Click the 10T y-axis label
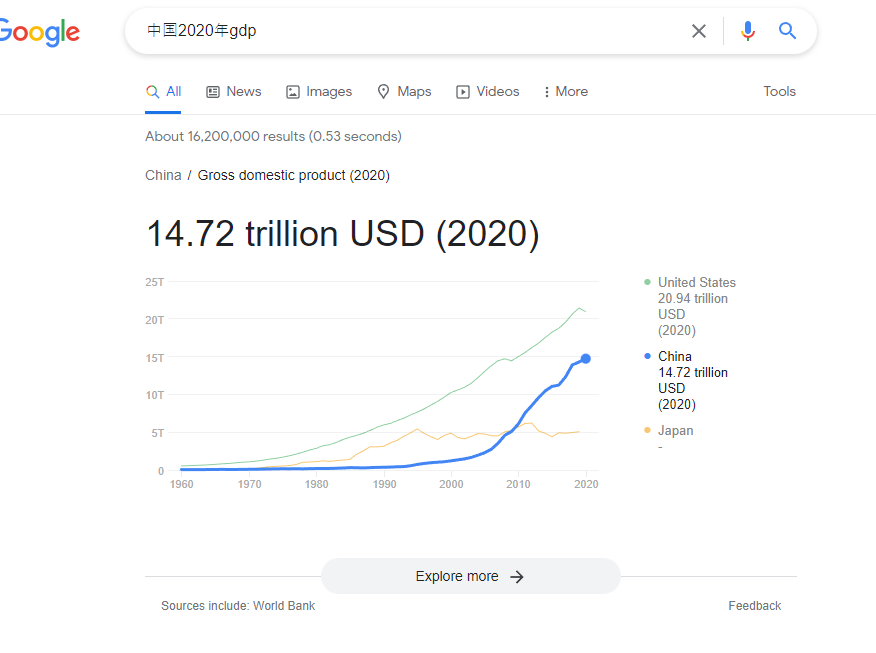Viewport: 876px width, 653px height. (155, 395)
